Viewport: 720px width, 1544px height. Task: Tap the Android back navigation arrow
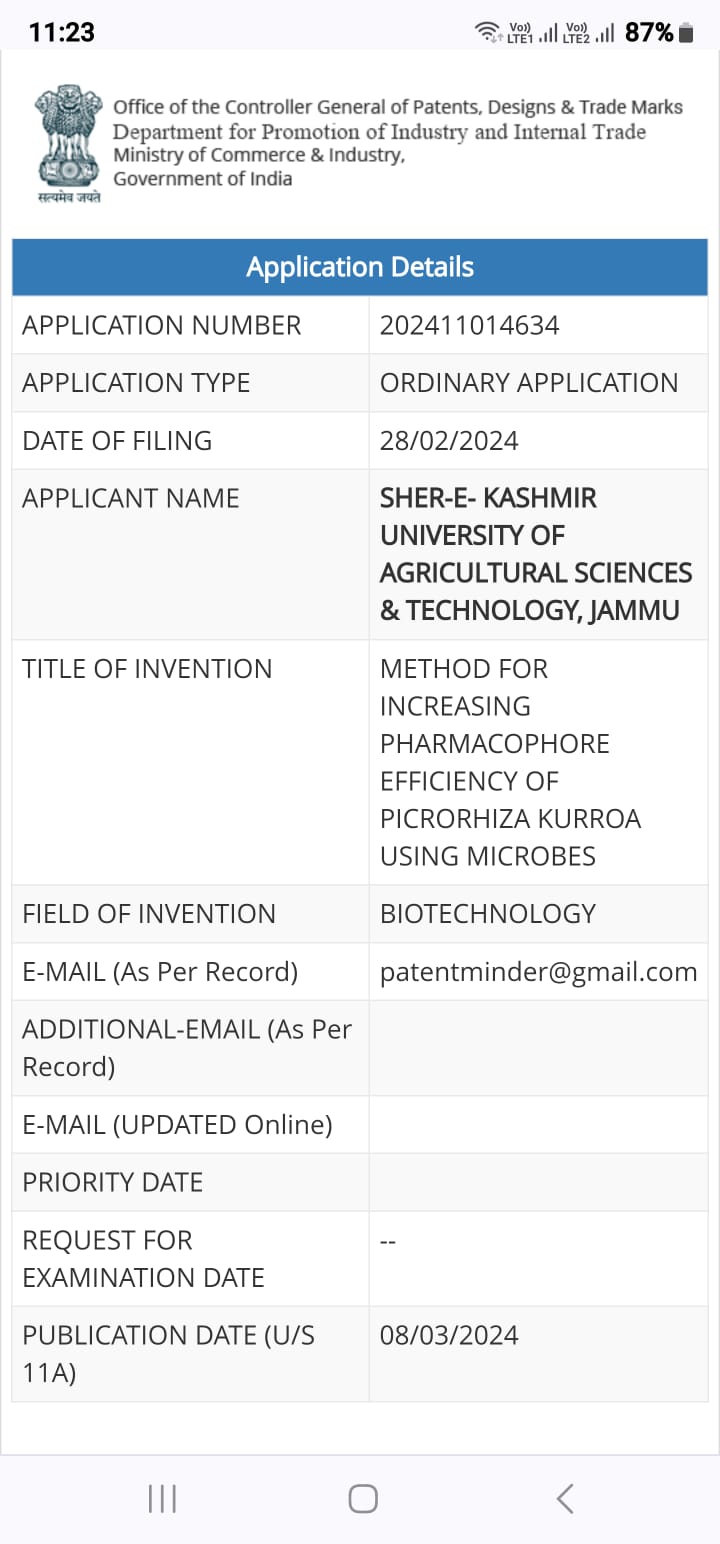coord(565,1498)
